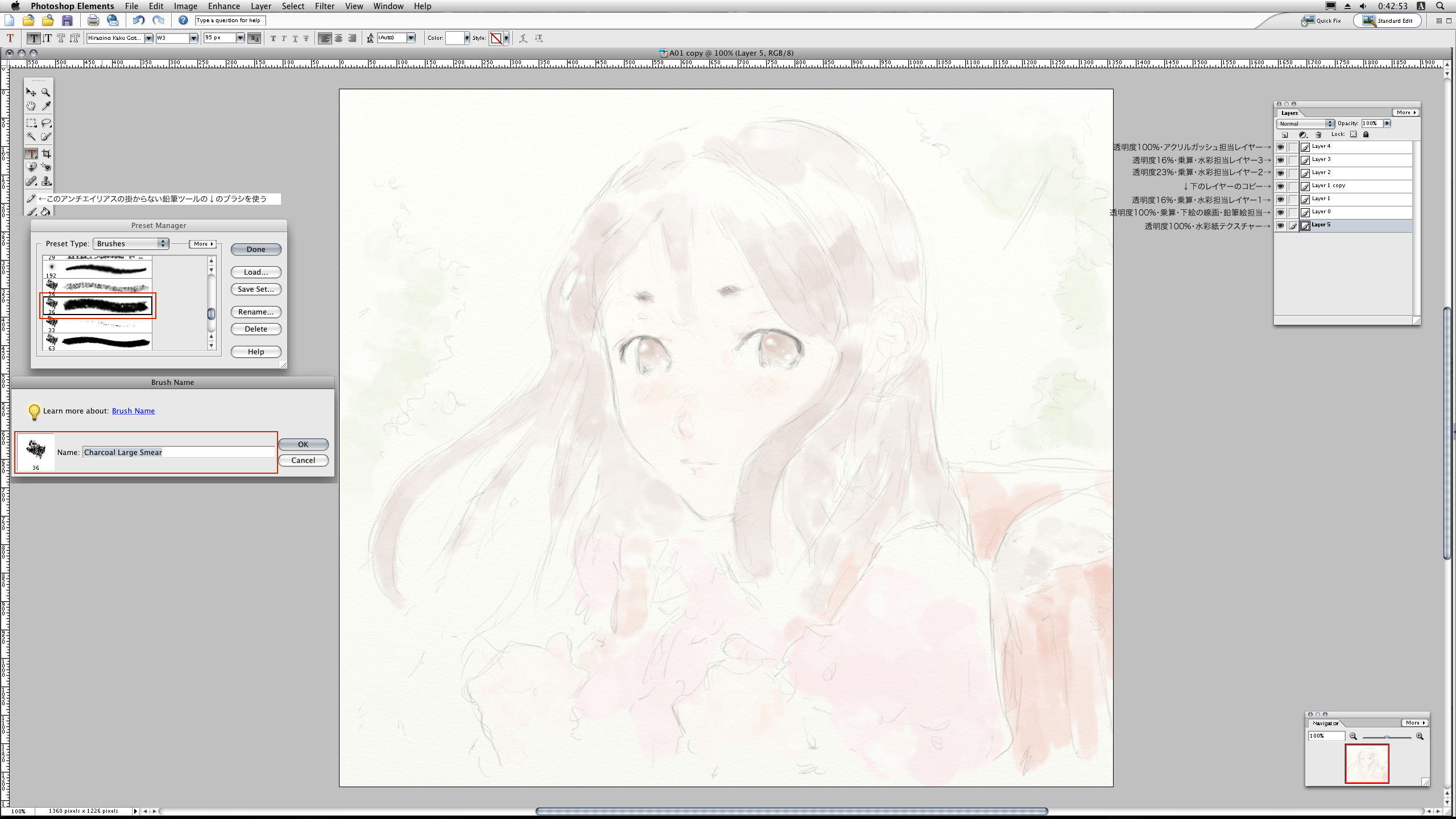The image size is (1456, 819).
Task: Open the Normal blending mode dropdown
Action: point(1305,123)
